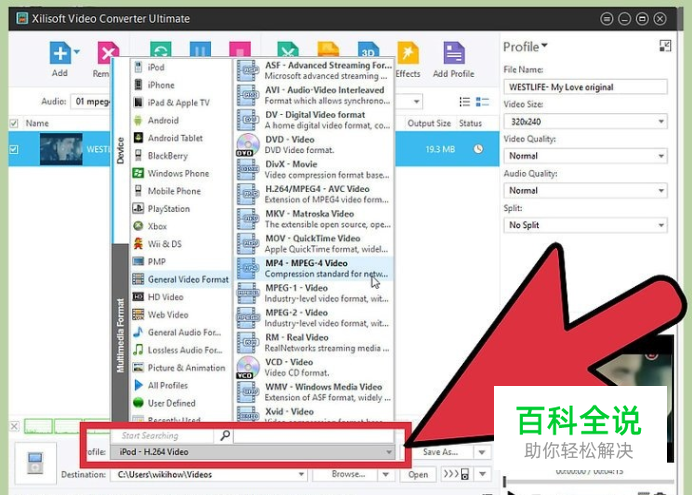Screen dimensions: 692x495
Task: Open iPod device category
Action: [181, 67]
